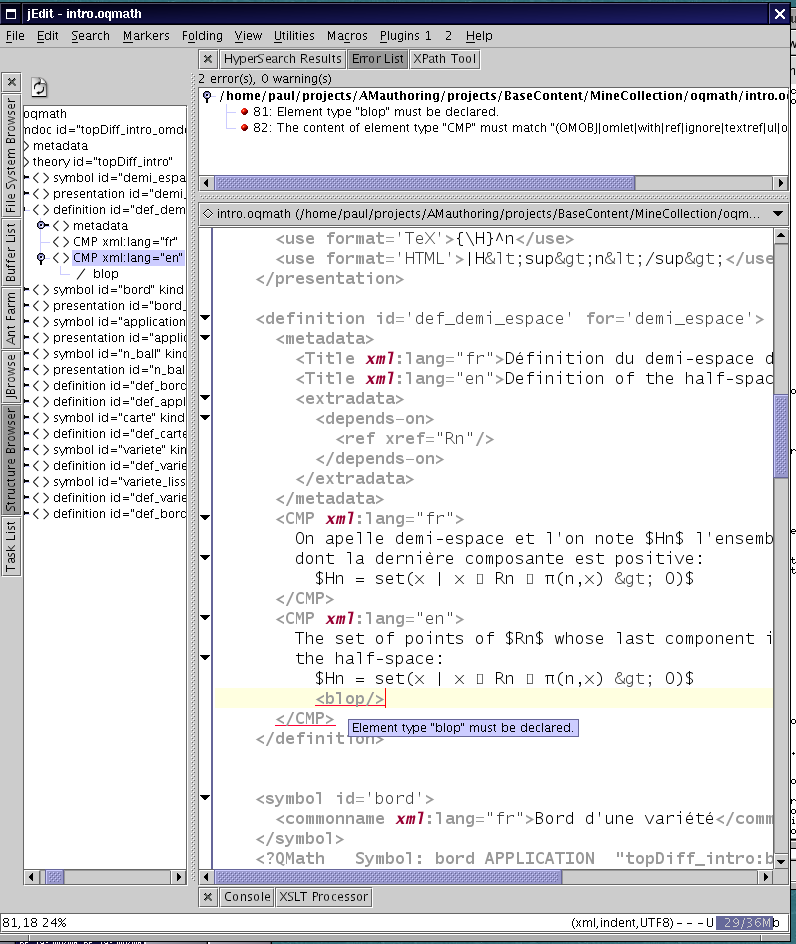The image size is (796, 944).
Task: Open the Plugins menu
Action: pos(406,35)
